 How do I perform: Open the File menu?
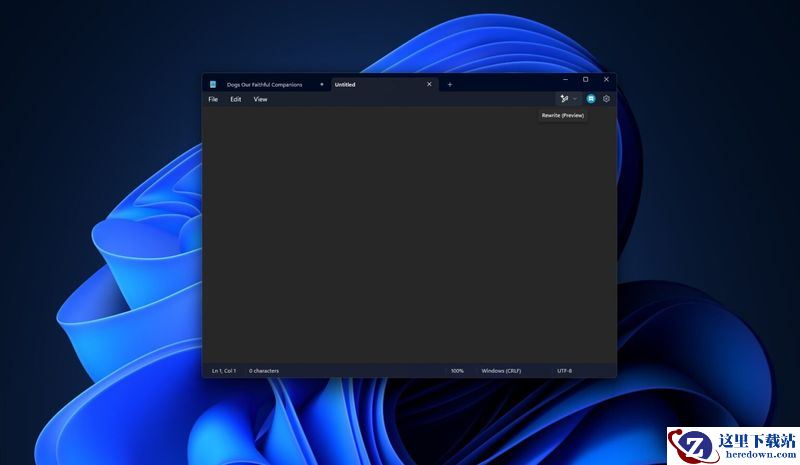(x=213, y=99)
